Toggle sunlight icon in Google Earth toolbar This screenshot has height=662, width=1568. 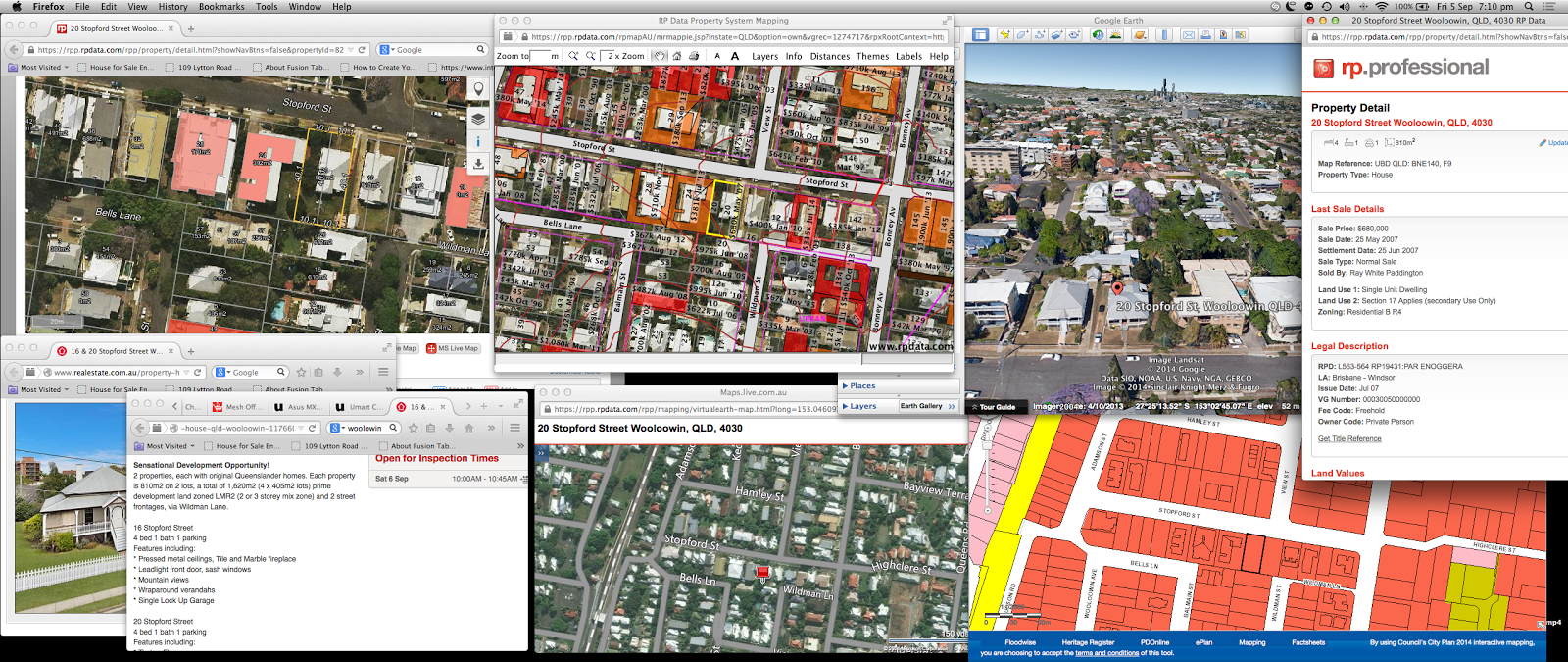click(1115, 34)
